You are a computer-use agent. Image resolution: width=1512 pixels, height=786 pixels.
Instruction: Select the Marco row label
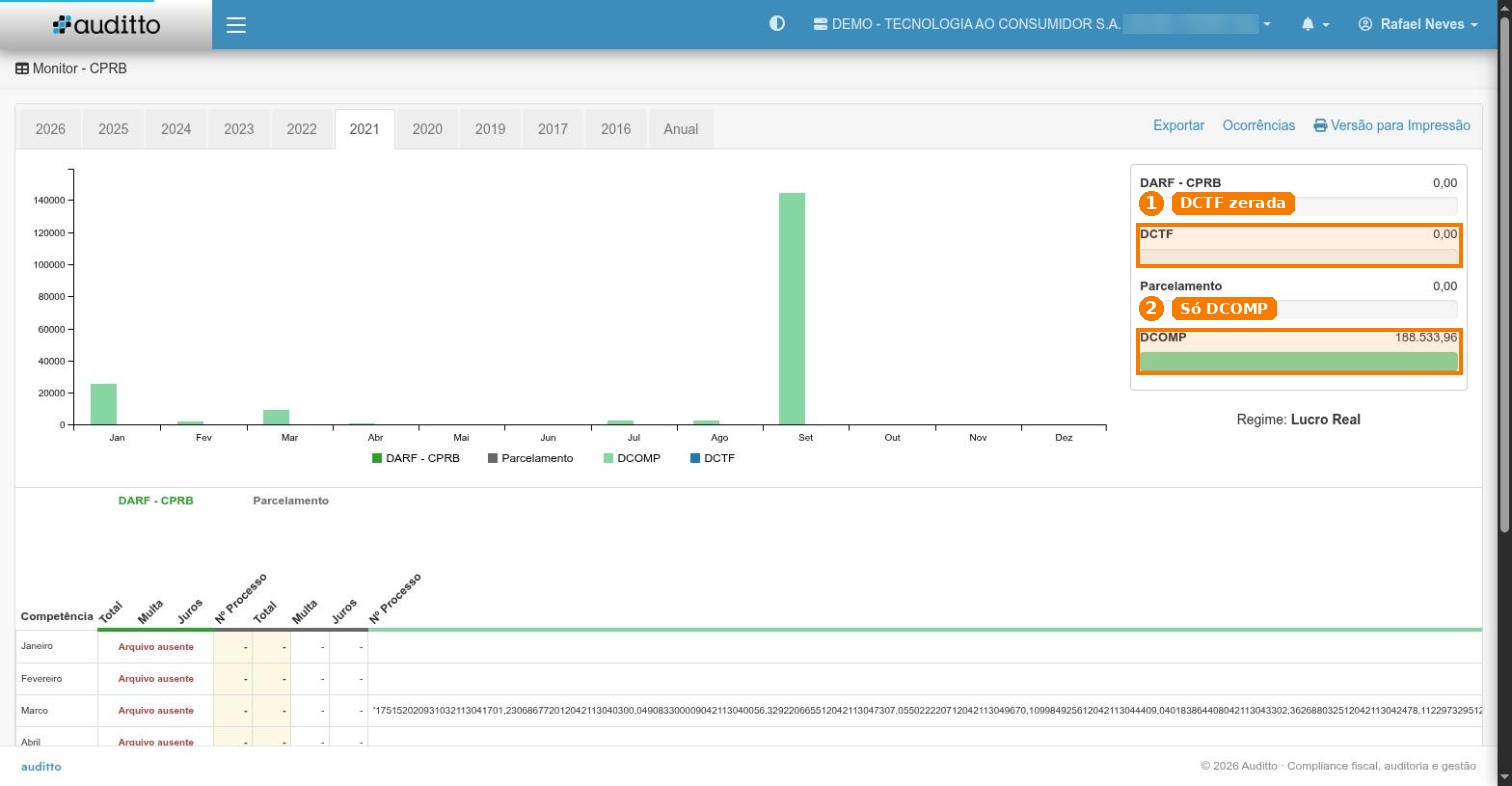coord(35,711)
